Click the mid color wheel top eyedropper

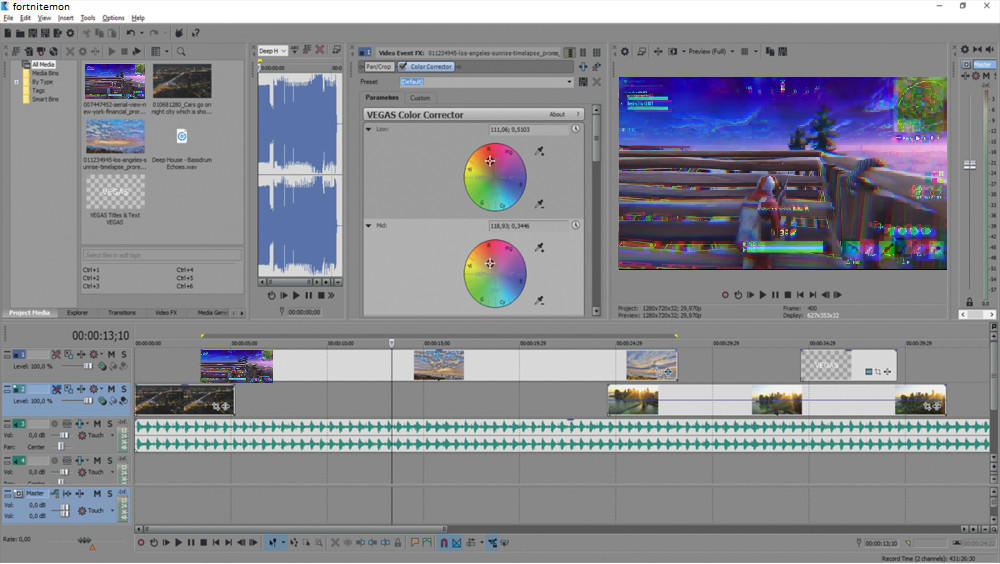[540, 248]
